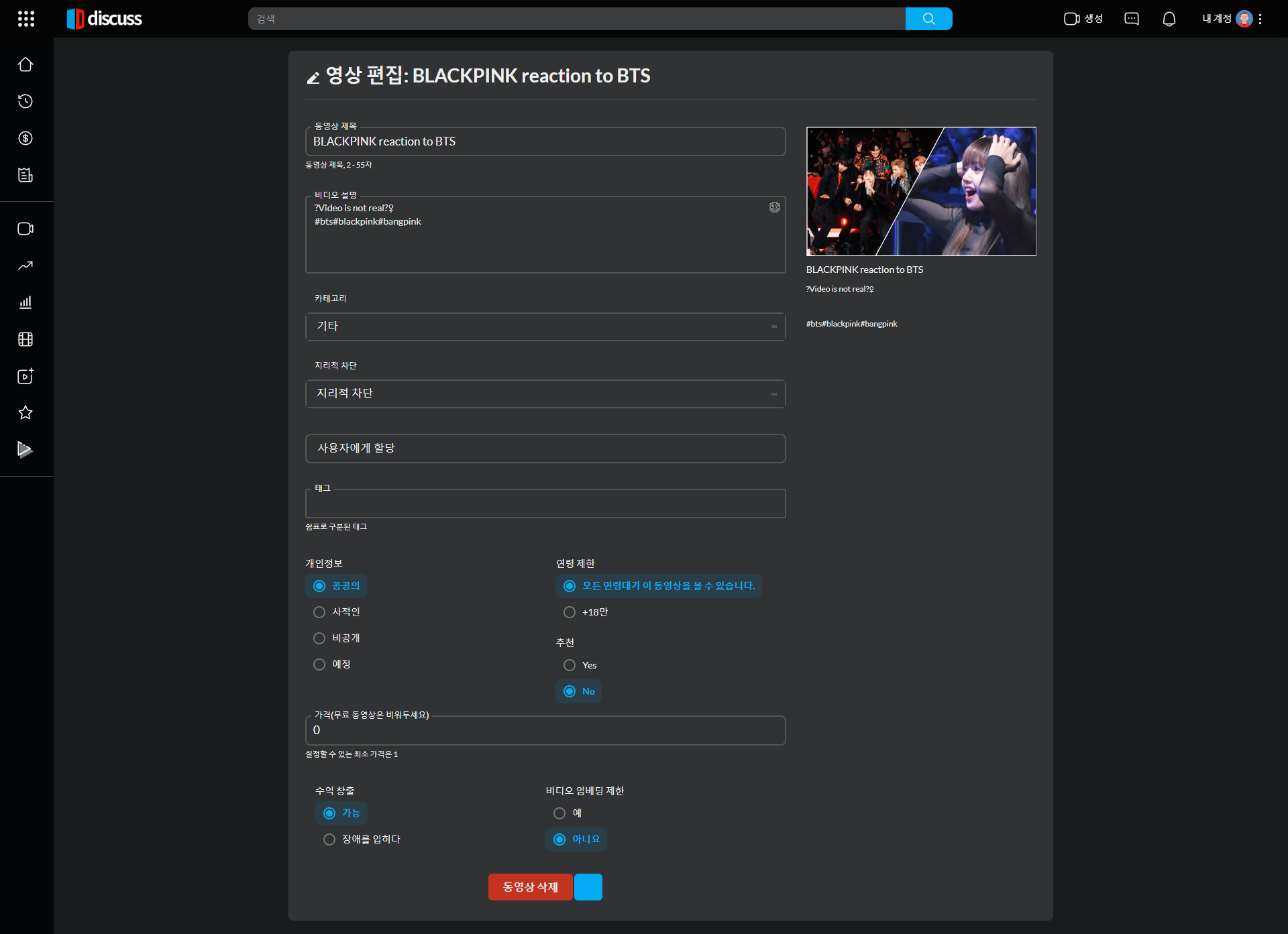Viewport: 1288px width, 934px height.
Task: Click the blue search magnifier button
Action: 928,19
